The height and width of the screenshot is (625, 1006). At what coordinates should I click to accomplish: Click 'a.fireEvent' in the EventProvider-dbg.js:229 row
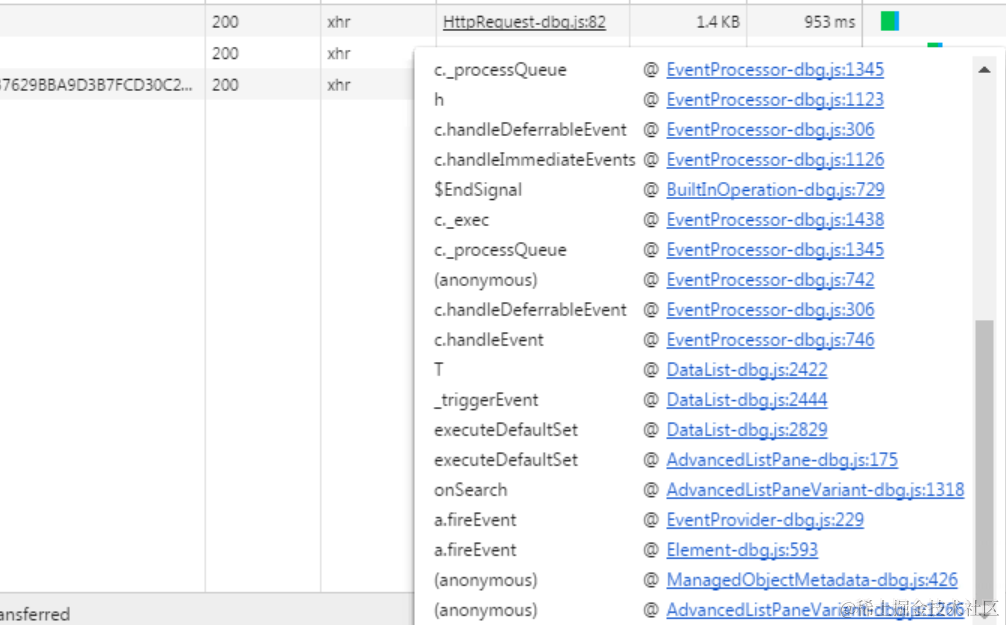[475, 520]
